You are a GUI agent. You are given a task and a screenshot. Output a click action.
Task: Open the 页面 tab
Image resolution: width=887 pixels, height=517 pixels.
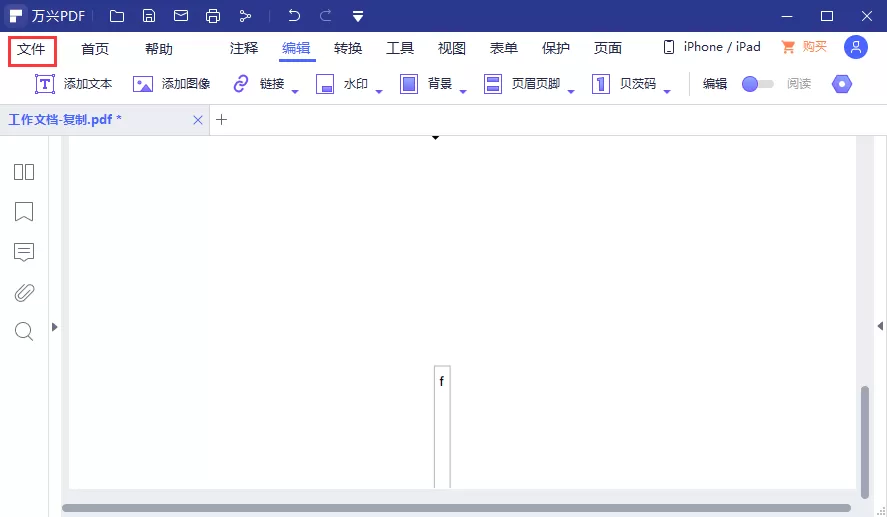coord(608,48)
